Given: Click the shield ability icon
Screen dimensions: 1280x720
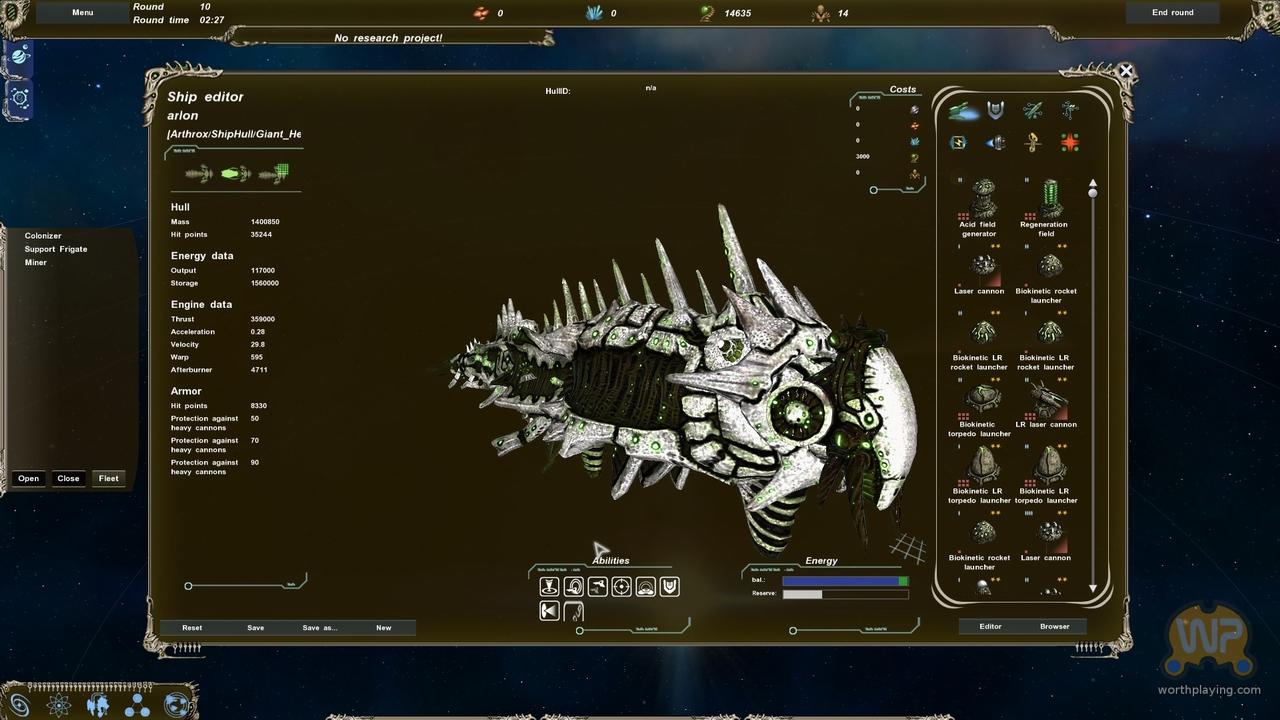Looking at the screenshot, I should click(x=670, y=587).
